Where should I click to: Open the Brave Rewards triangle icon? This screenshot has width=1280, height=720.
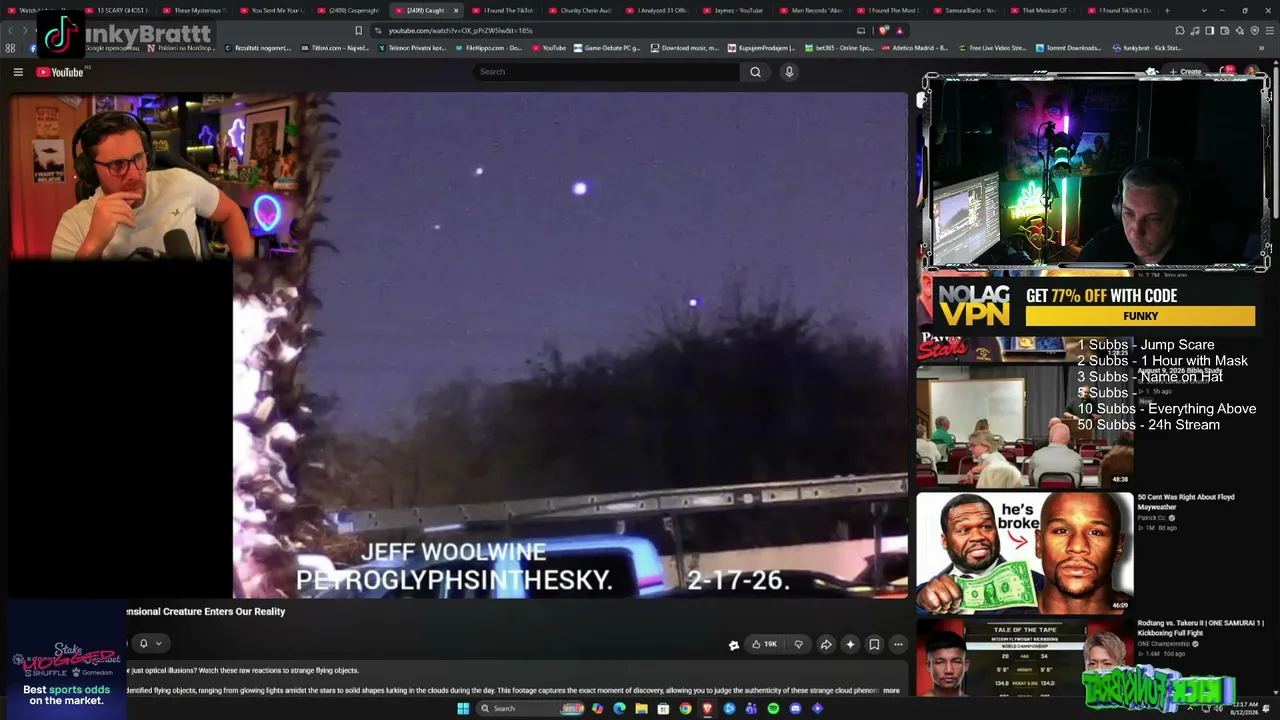click(899, 31)
